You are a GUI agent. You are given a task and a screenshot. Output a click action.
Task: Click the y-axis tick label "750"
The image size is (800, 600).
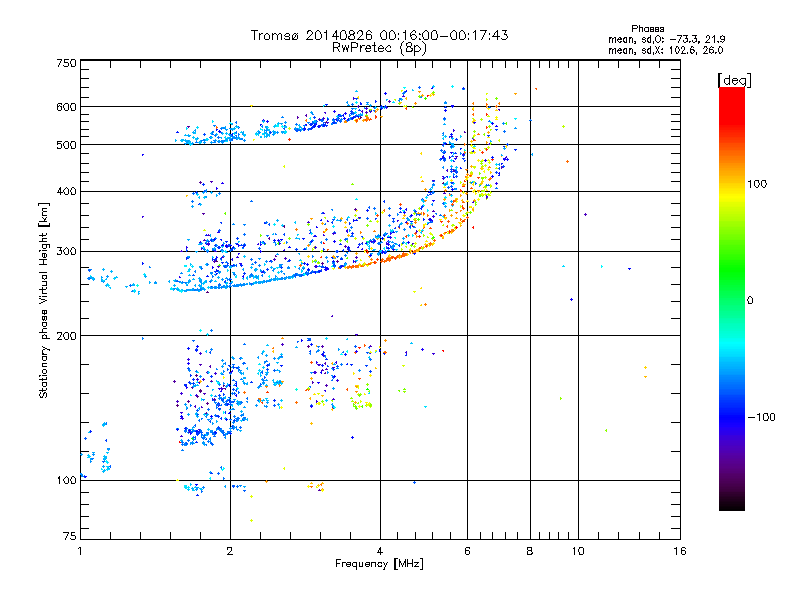click(x=66, y=63)
